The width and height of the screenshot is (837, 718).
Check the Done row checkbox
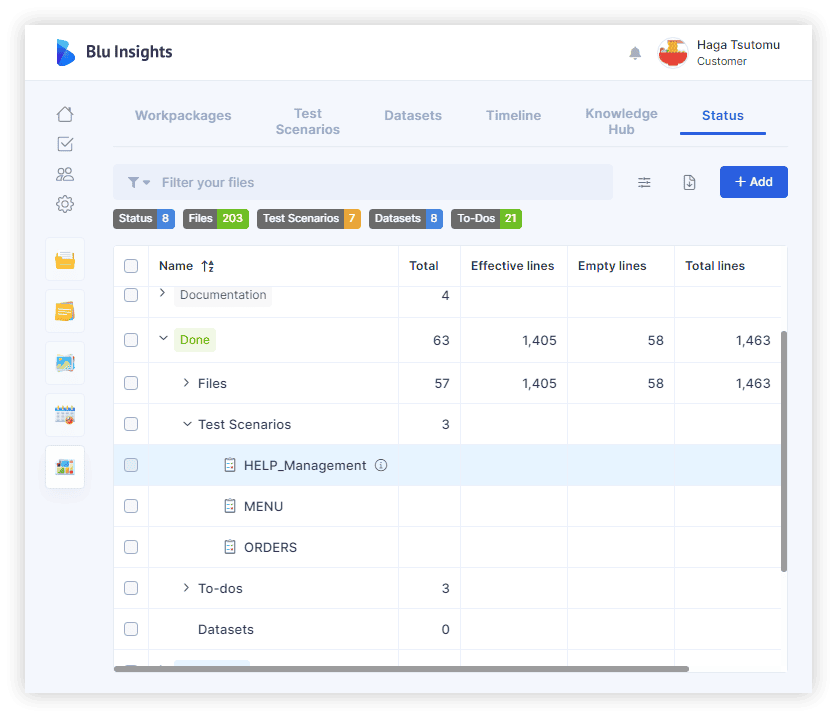pyautogui.click(x=131, y=340)
